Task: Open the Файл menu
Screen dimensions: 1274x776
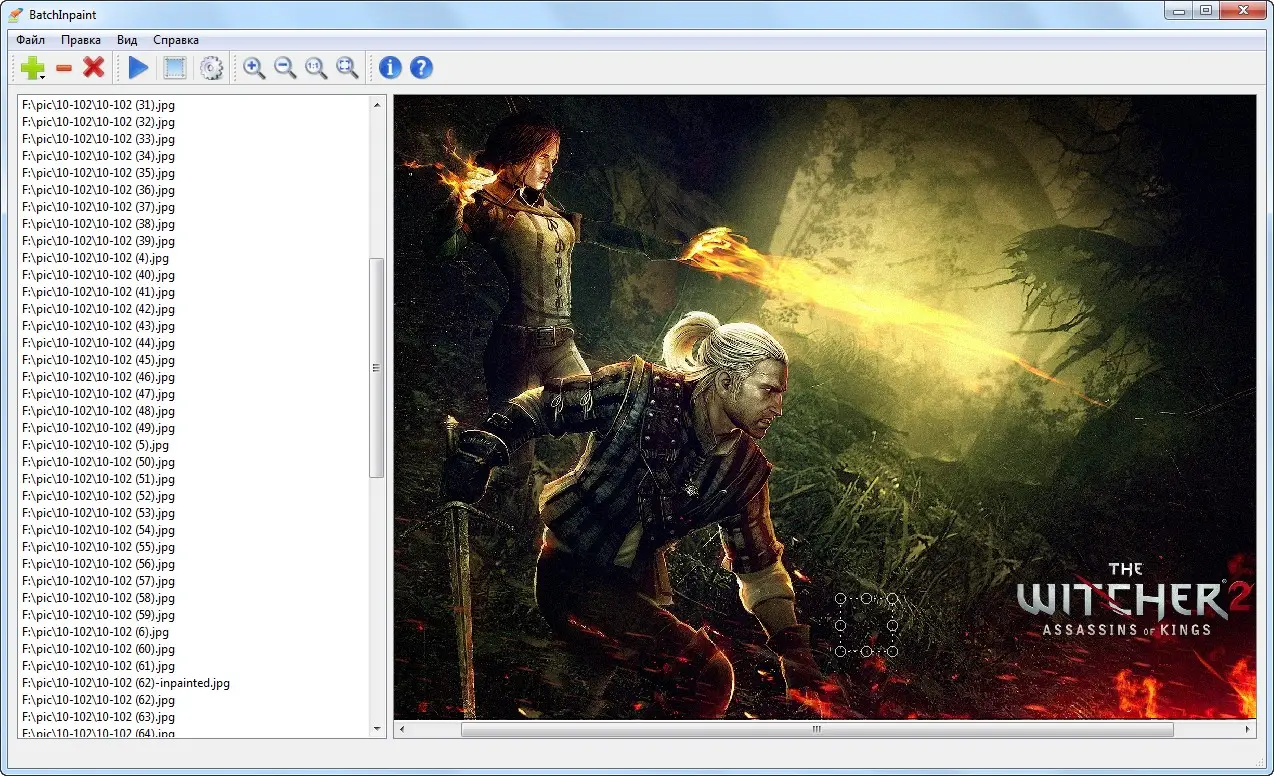Action: [31, 40]
